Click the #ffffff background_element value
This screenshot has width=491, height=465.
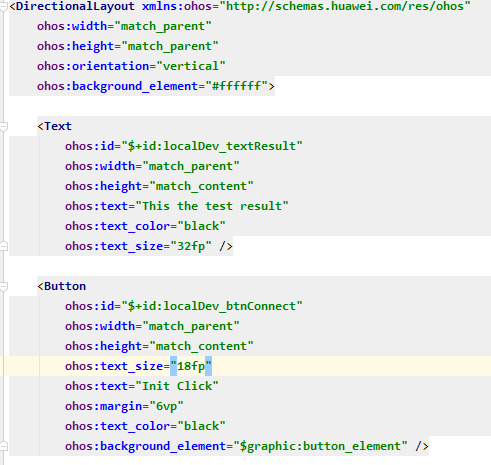(237, 86)
